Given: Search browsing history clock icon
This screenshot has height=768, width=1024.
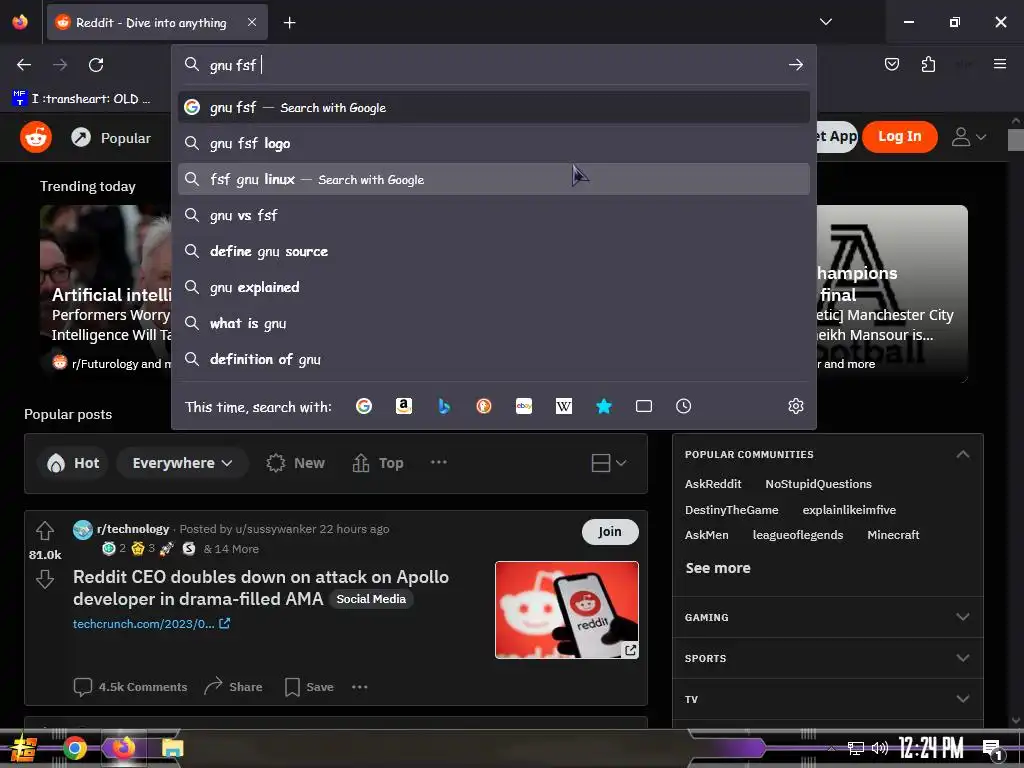Looking at the screenshot, I should (x=684, y=406).
